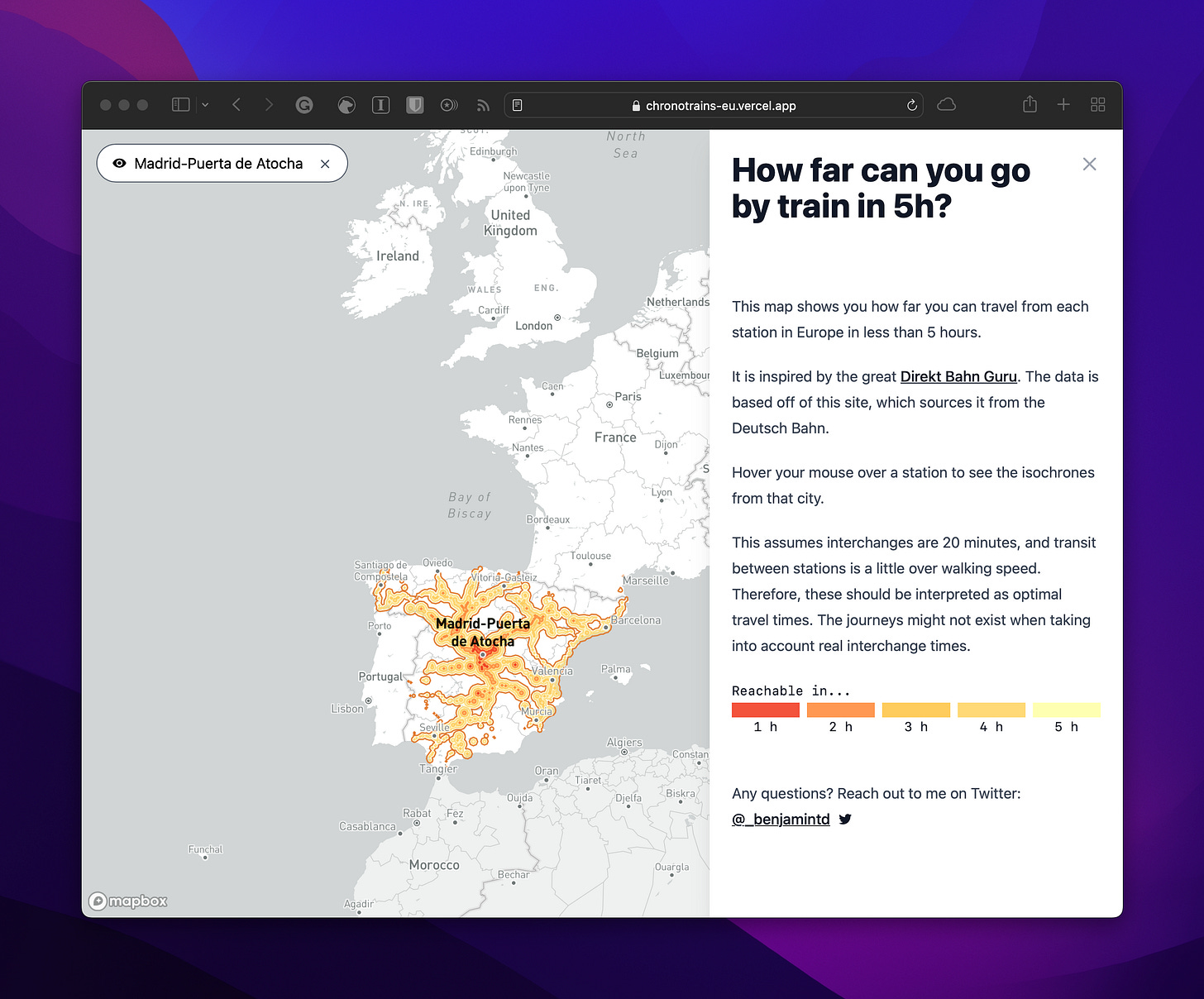Click the 'Reachable in...' legend heading
This screenshot has height=999, width=1204.
pos(791,691)
